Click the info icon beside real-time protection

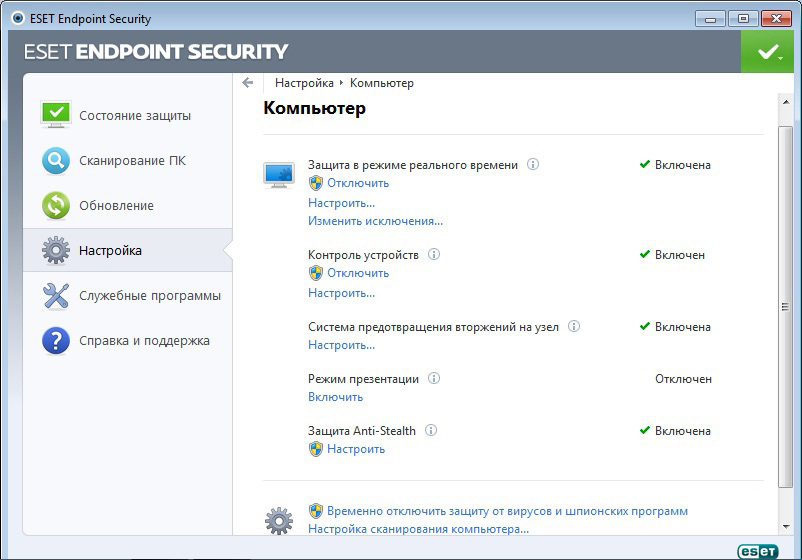[533, 164]
